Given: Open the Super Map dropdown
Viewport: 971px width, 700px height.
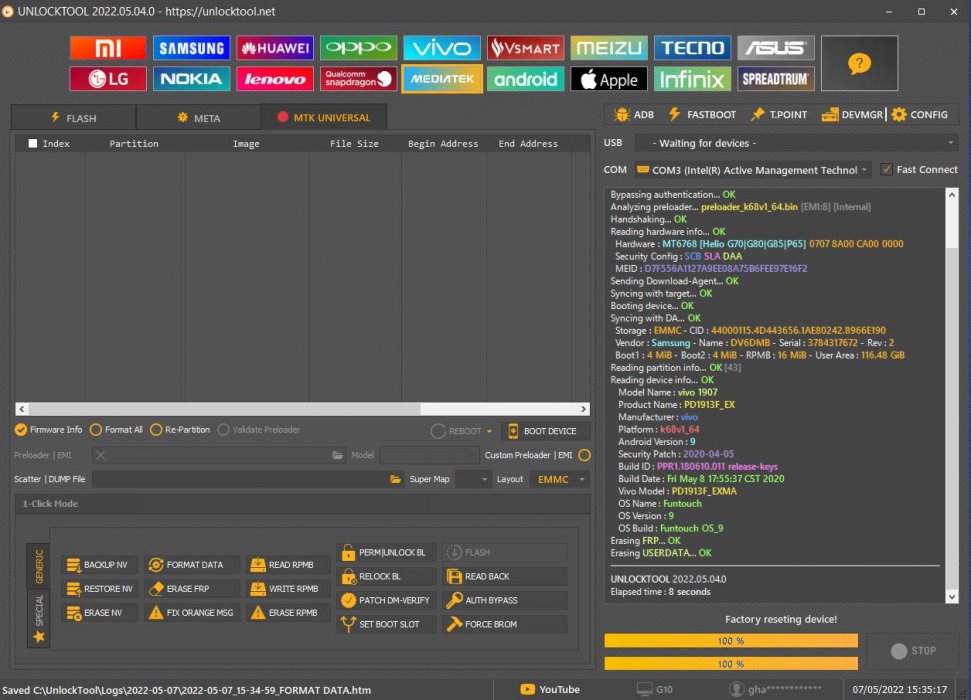Looking at the screenshot, I should (x=474, y=479).
